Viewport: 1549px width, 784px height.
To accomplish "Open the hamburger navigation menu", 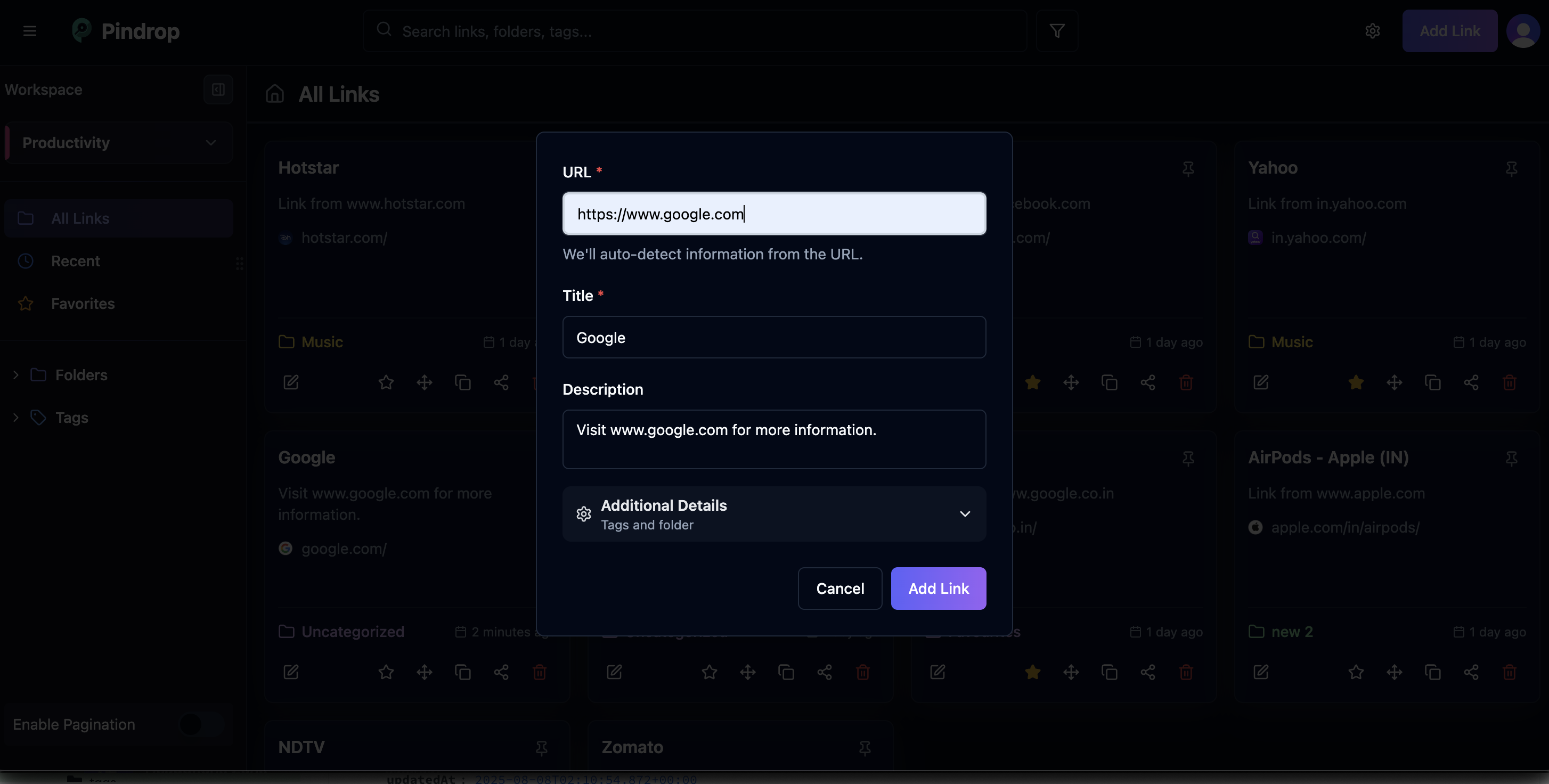I will pyautogui.click(x=29, y=31).
